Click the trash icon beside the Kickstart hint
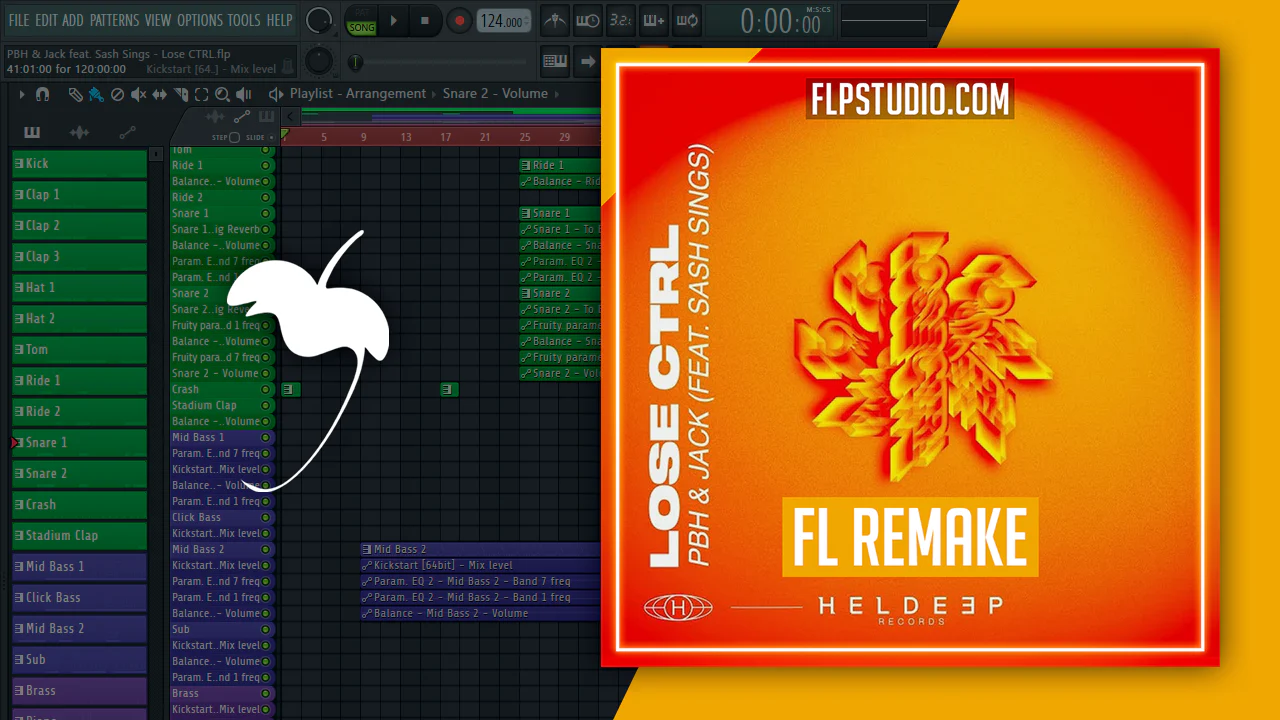The image size is (1280, 720). pos(288,68)
